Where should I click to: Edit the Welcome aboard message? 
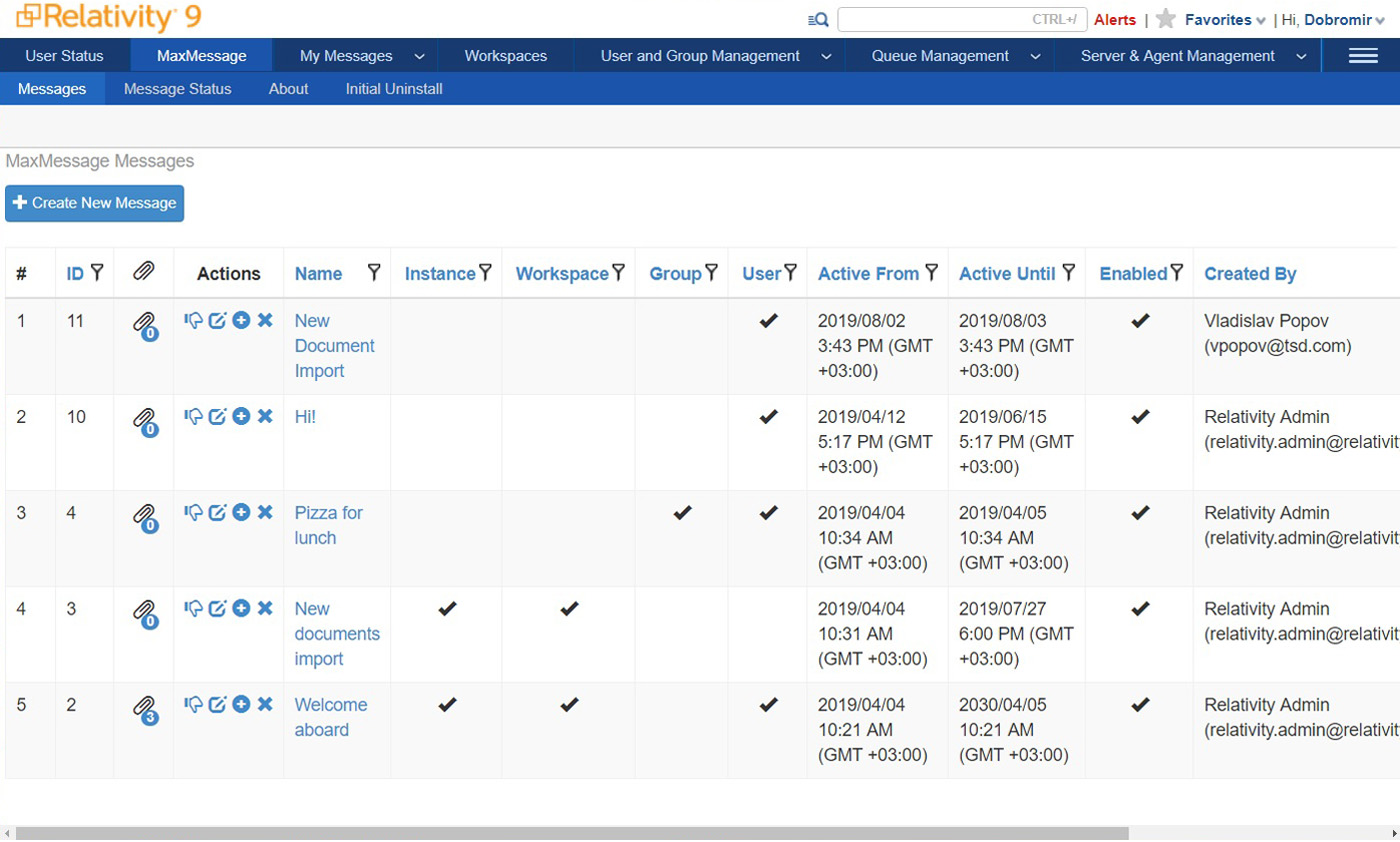click(218, 704)
